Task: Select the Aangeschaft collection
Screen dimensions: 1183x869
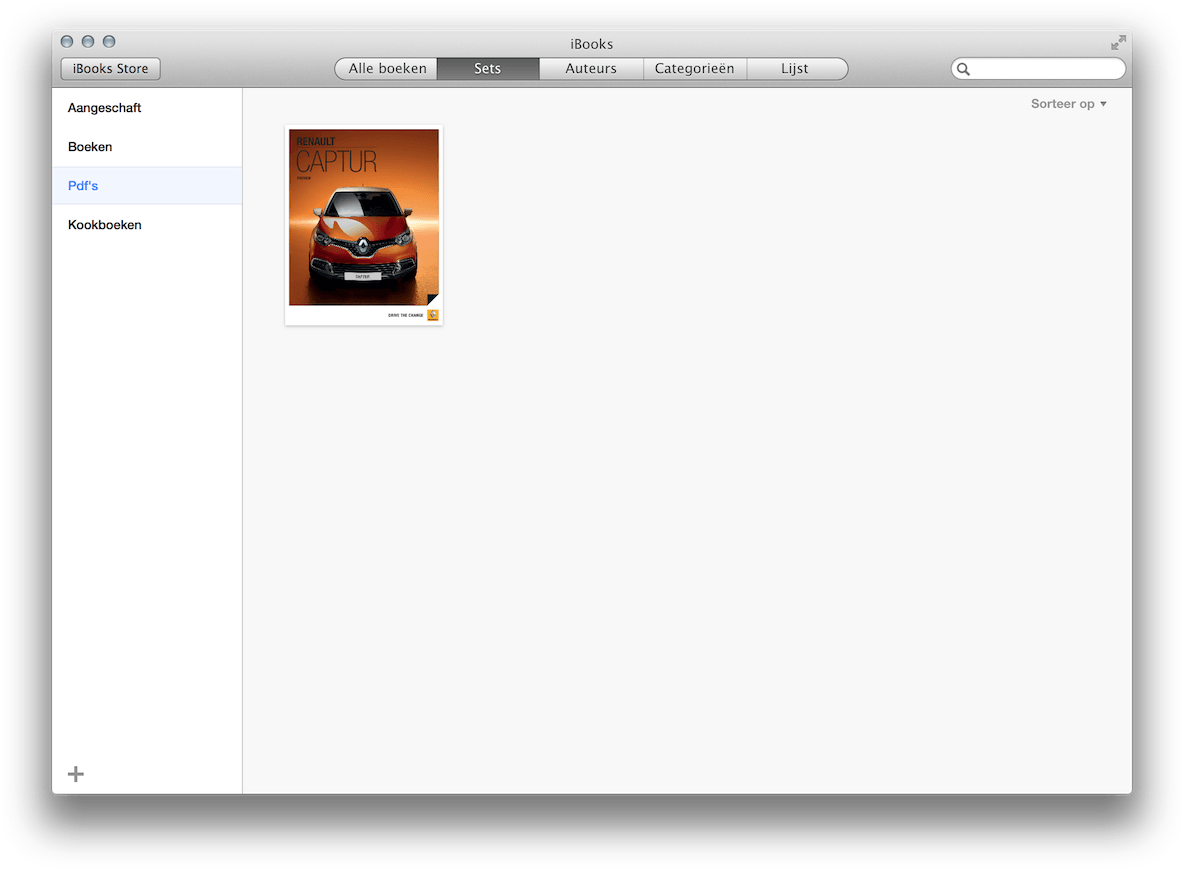Action: pos(104,107)
